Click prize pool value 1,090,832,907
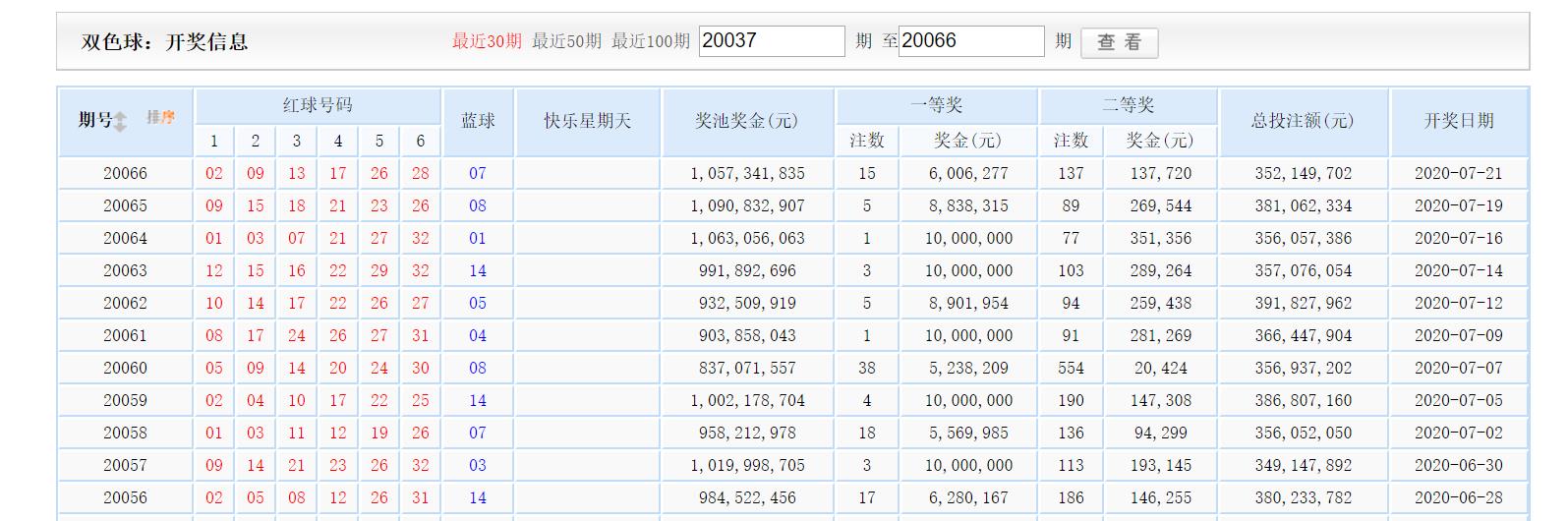This screenshot has width=1568, height=521. (x=747, y=205)
